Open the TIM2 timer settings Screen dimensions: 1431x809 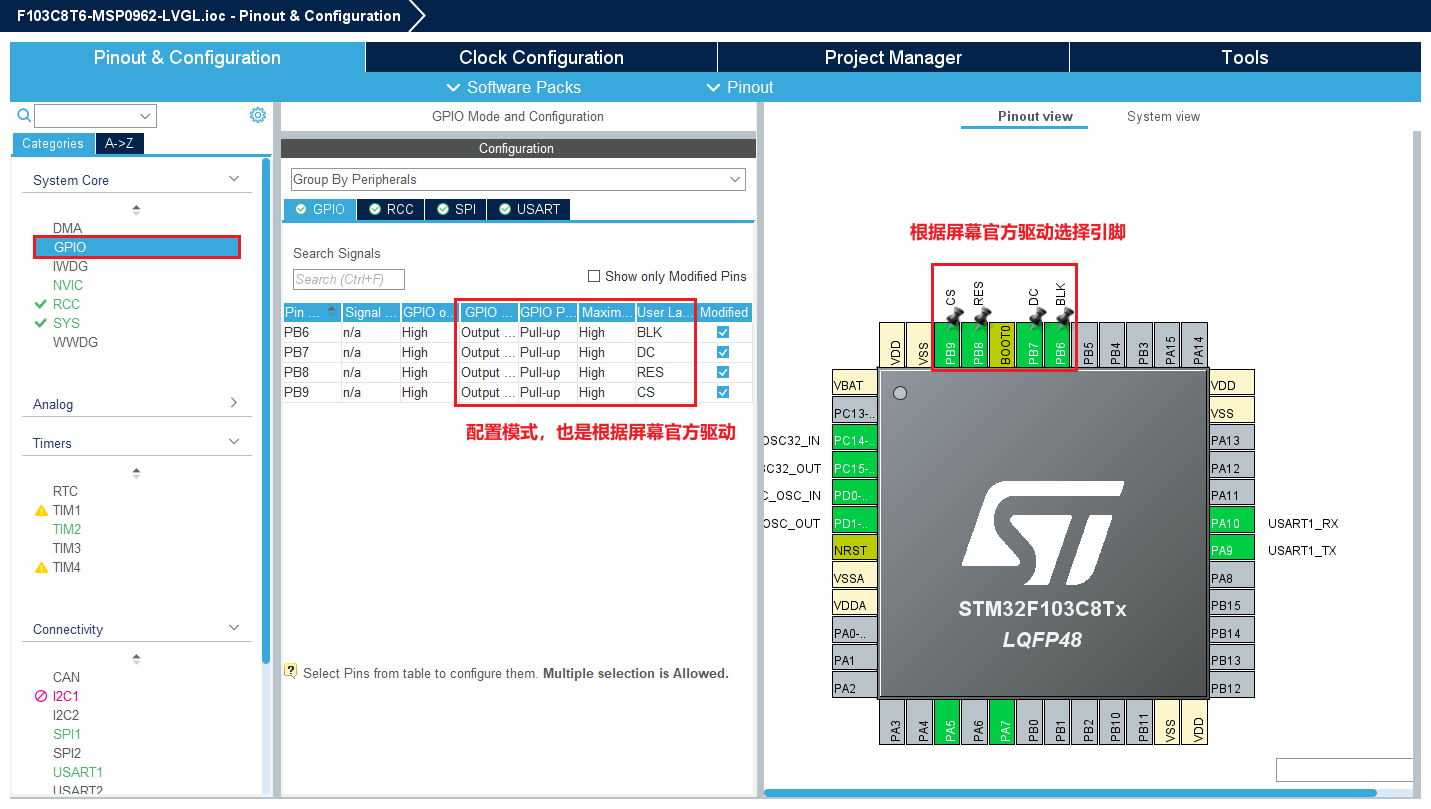point(67,529)
